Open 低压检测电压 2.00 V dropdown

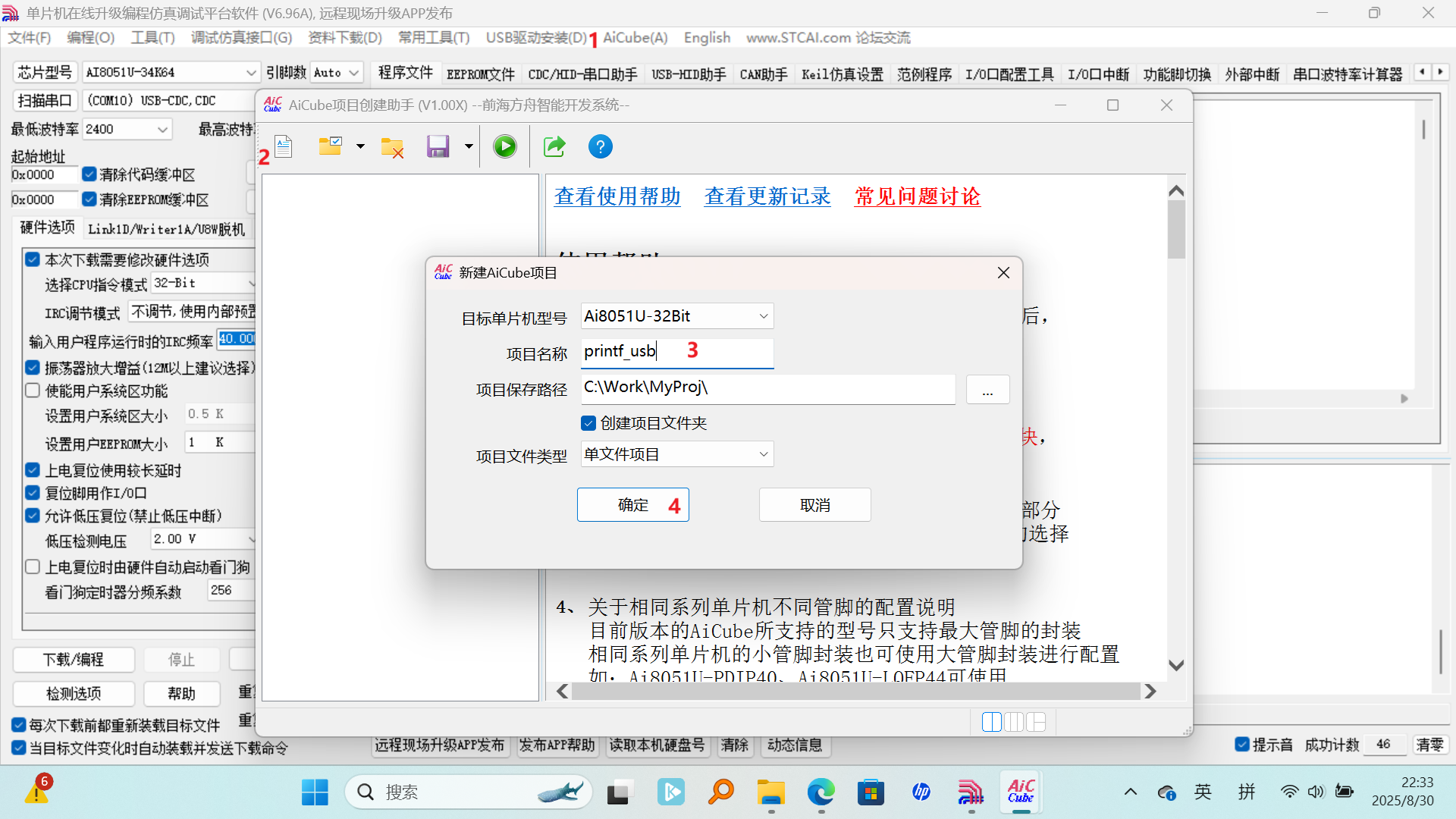tap(204, 539)
